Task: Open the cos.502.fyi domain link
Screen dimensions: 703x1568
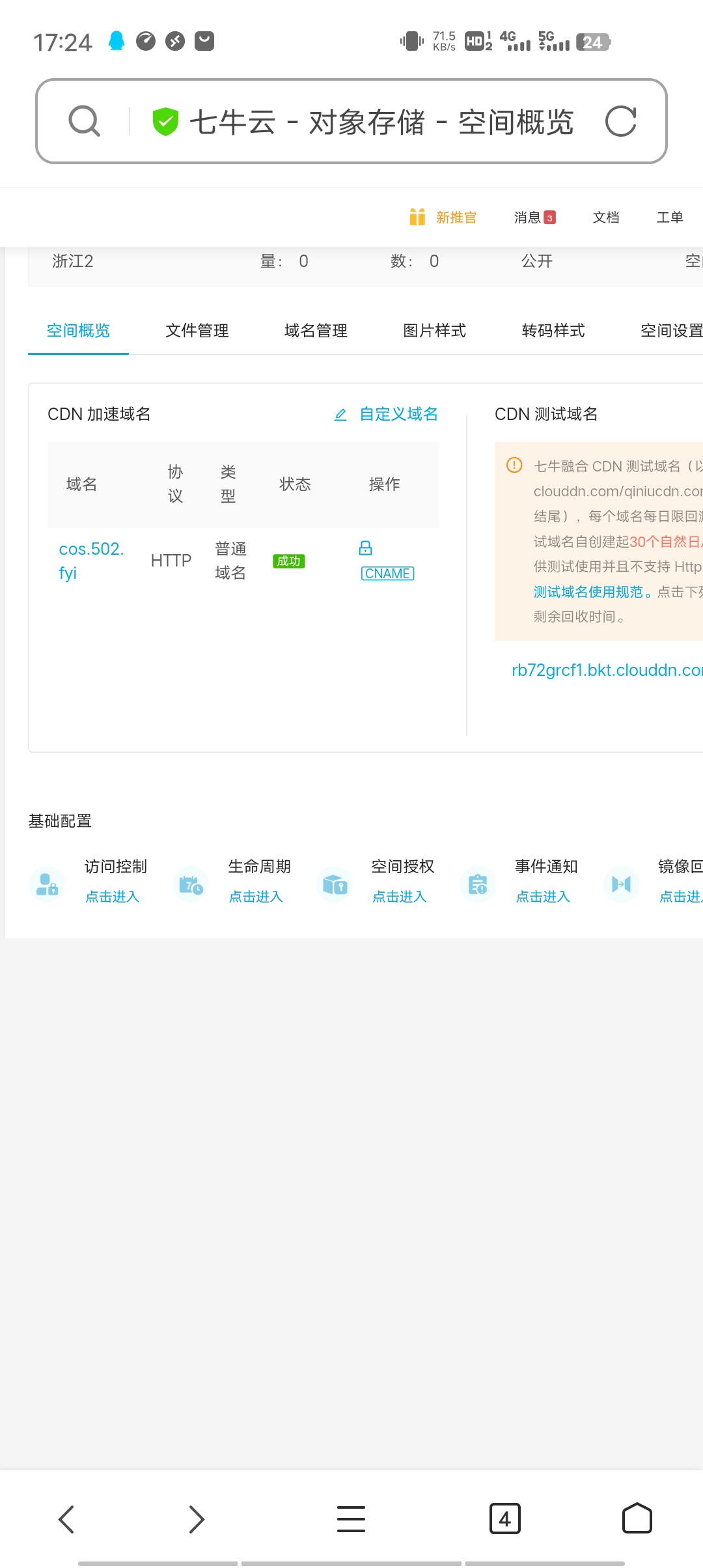Action: click(91, 561)
